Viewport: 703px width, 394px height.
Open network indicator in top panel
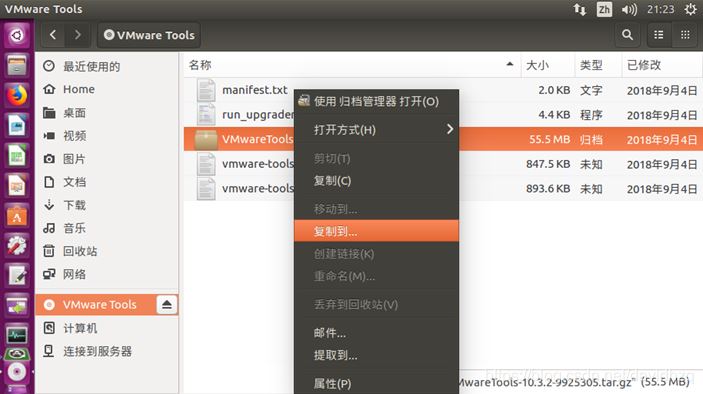(x=580, y=9)
